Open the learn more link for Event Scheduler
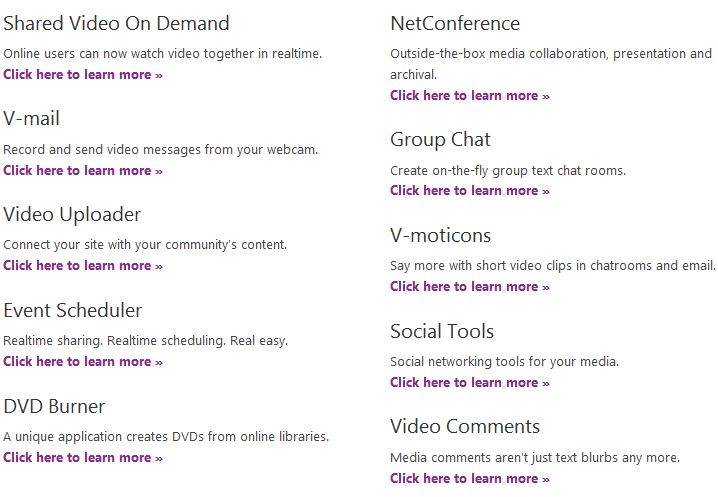The width and height of the screenshot is (718, 497). [83, 361]
